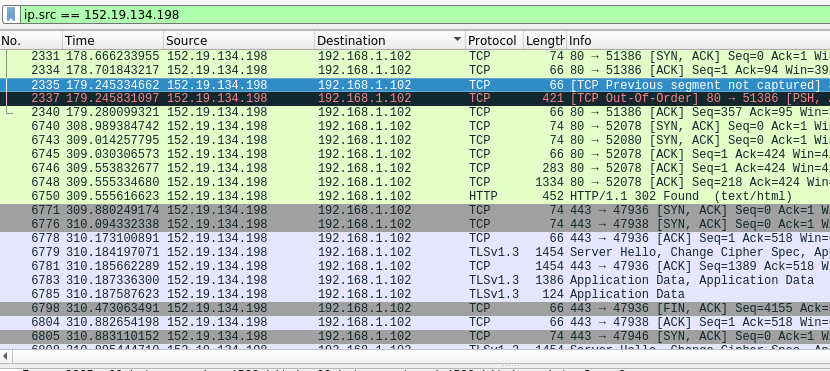830x371 pixels.
Task: Select the TCP Out-Of-Order packet 2337
Action: (415, 98)
